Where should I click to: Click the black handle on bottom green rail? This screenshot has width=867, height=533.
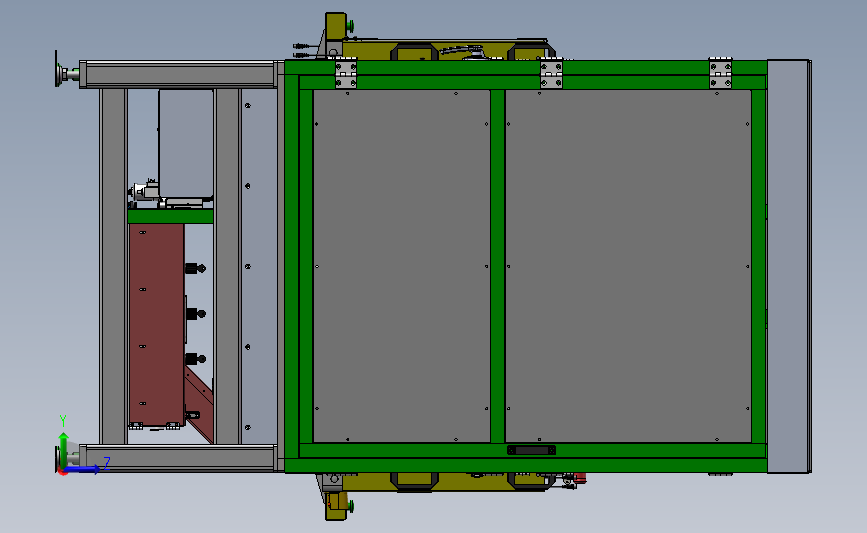tap(531, 450)
